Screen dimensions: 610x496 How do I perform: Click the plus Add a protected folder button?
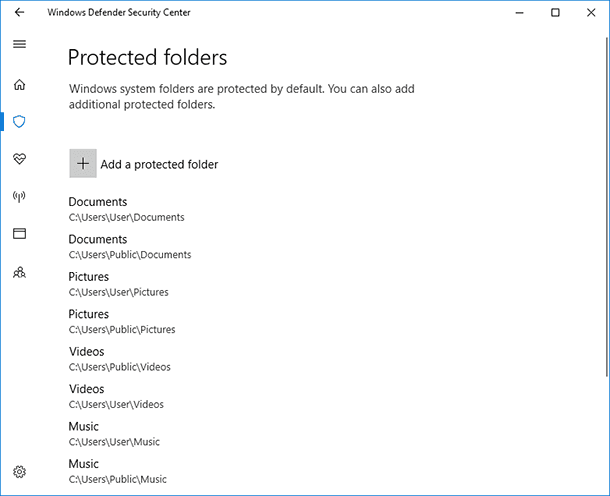(x=83, y=163)
